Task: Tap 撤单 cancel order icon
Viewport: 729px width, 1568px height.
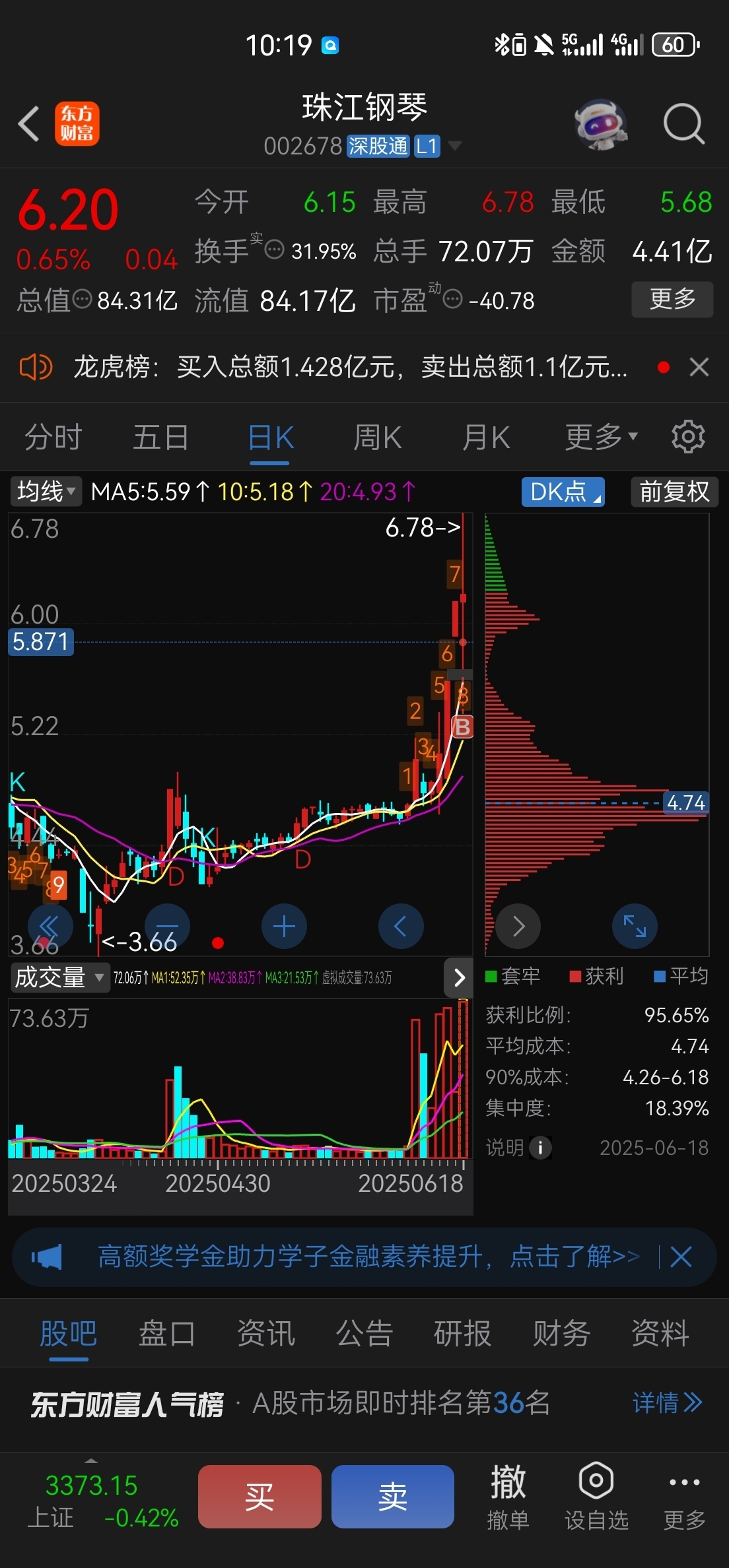Action: 508,1496
